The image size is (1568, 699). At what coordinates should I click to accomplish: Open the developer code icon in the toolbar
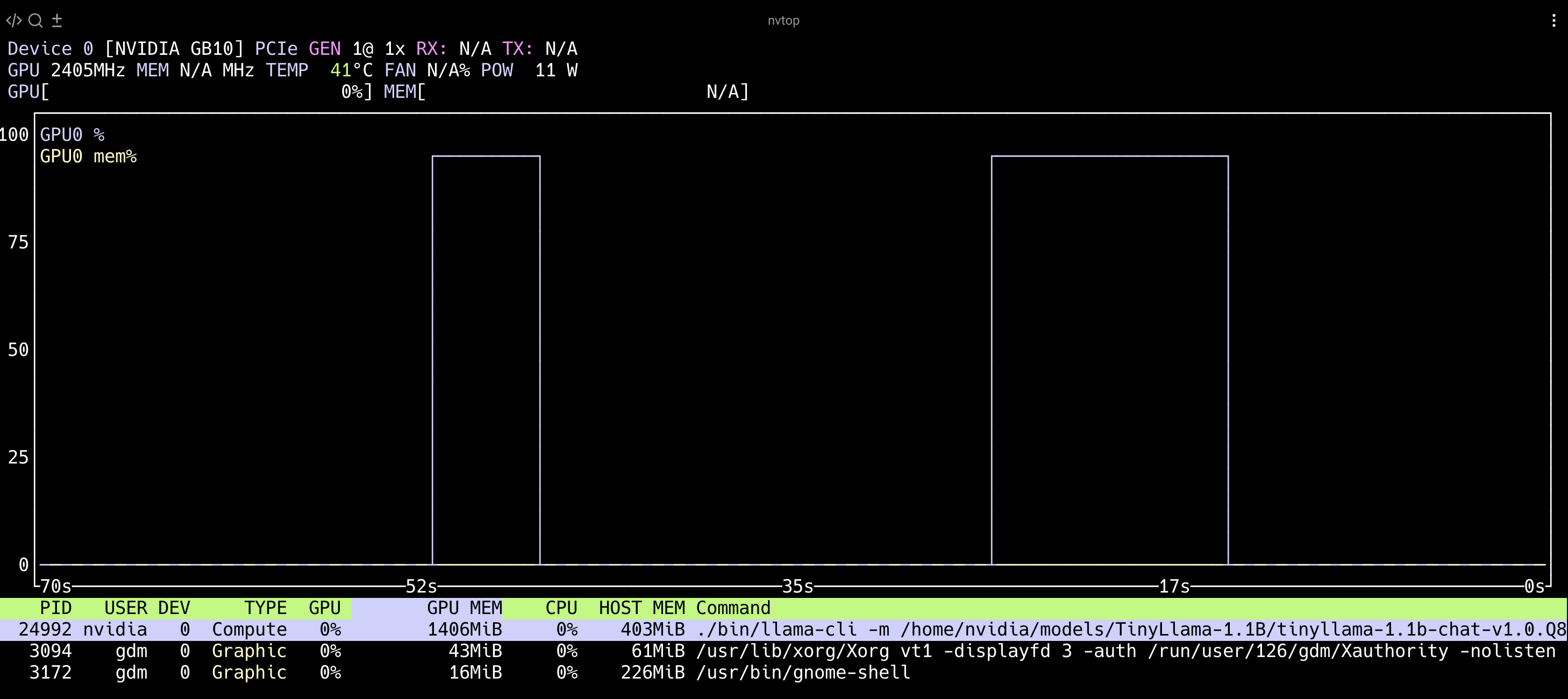tap(13, 20)
